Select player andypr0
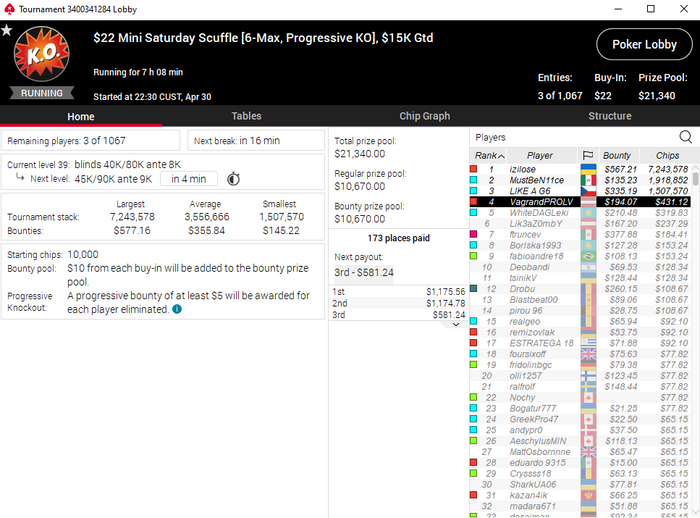 coord(579,430)
